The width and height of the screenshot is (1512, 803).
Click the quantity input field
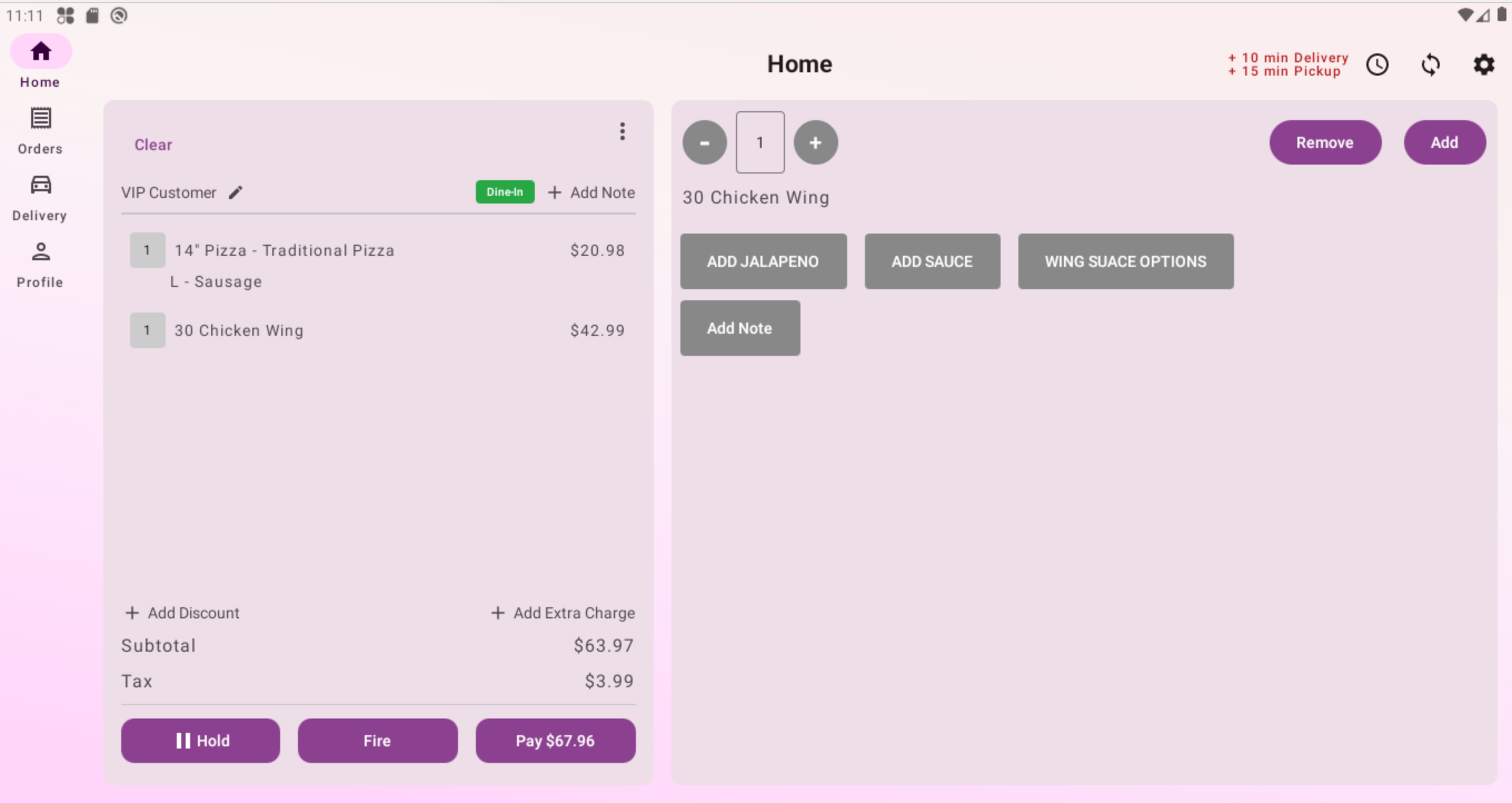tap(760, 142)
